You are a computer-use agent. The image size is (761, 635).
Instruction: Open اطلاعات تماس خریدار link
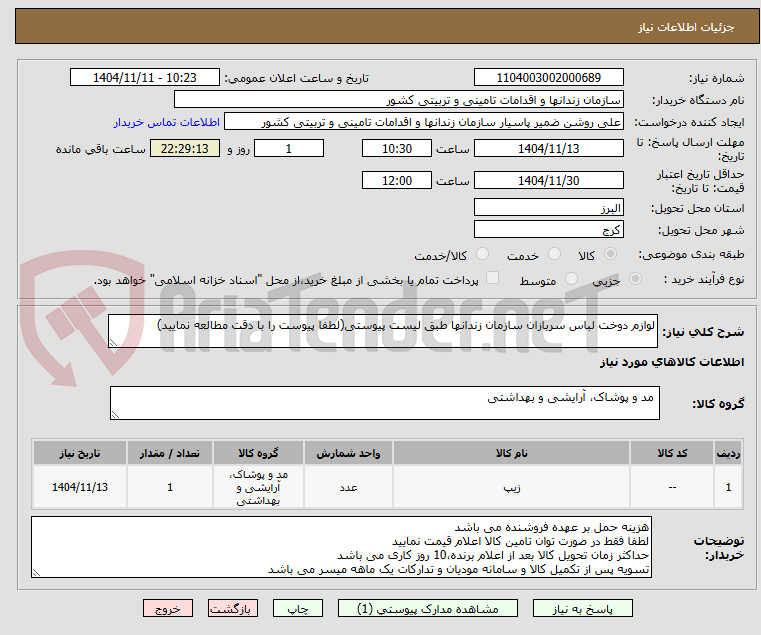167,122
